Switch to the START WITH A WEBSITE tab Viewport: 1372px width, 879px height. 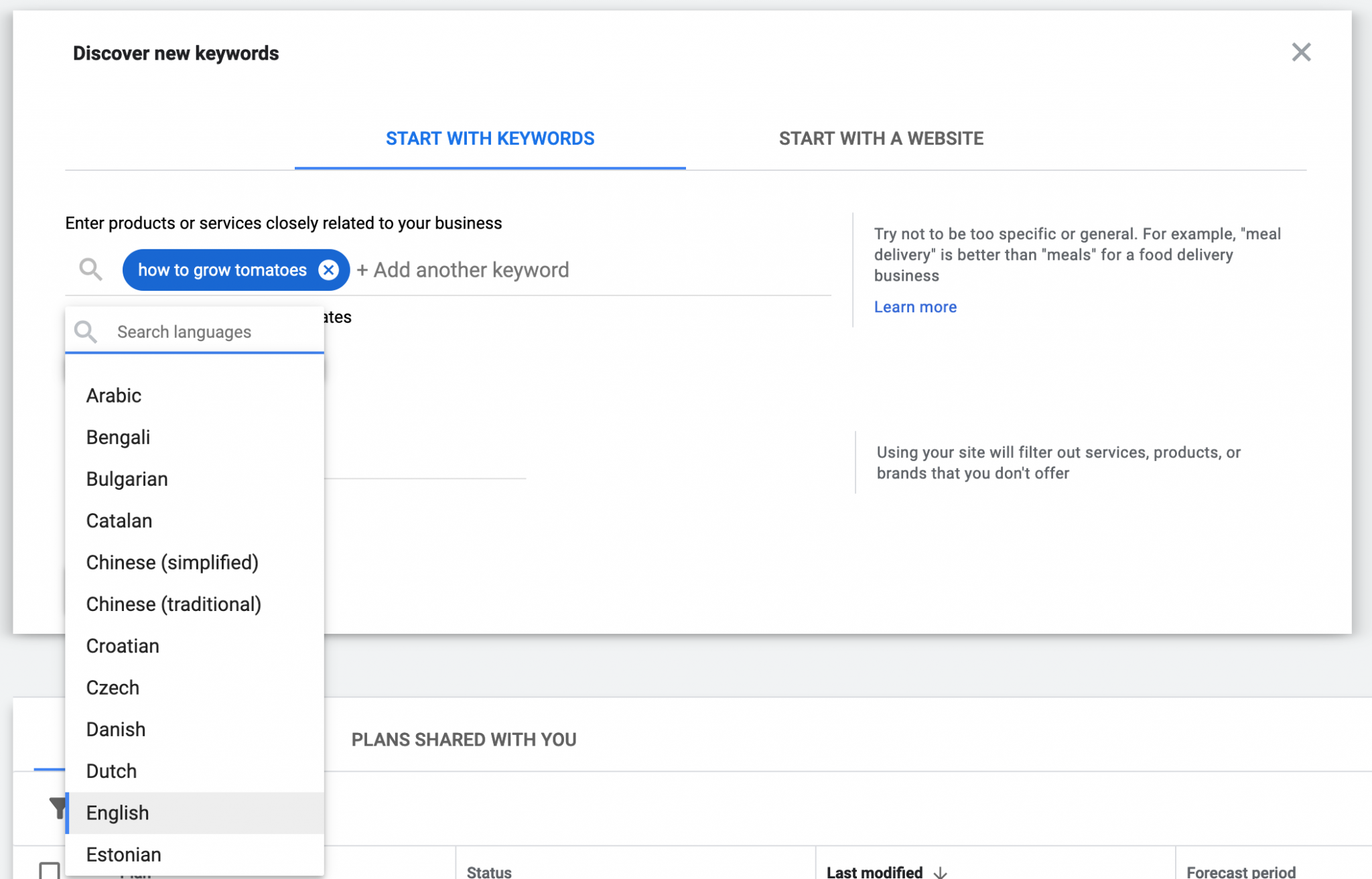click(x=880, y=139)
